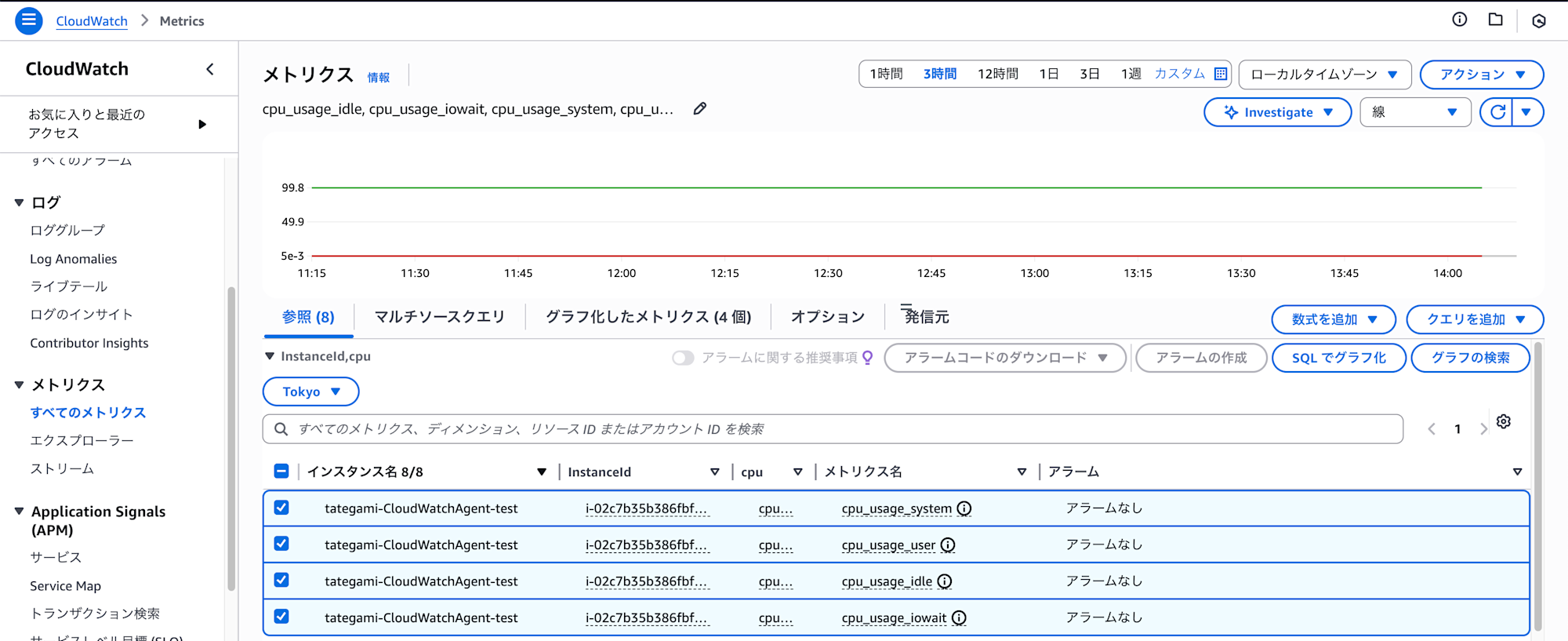
Task: Open the 情報 info link
Action: (378, 77)
